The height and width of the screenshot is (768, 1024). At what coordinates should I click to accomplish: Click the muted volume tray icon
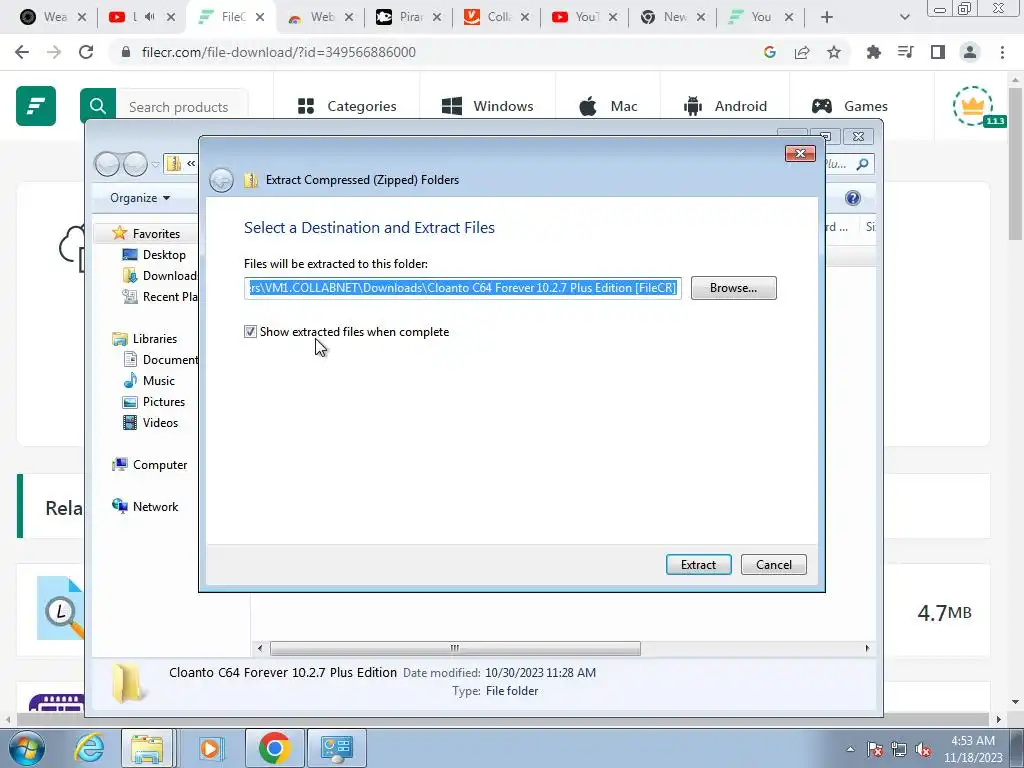(x=923, y=749)
